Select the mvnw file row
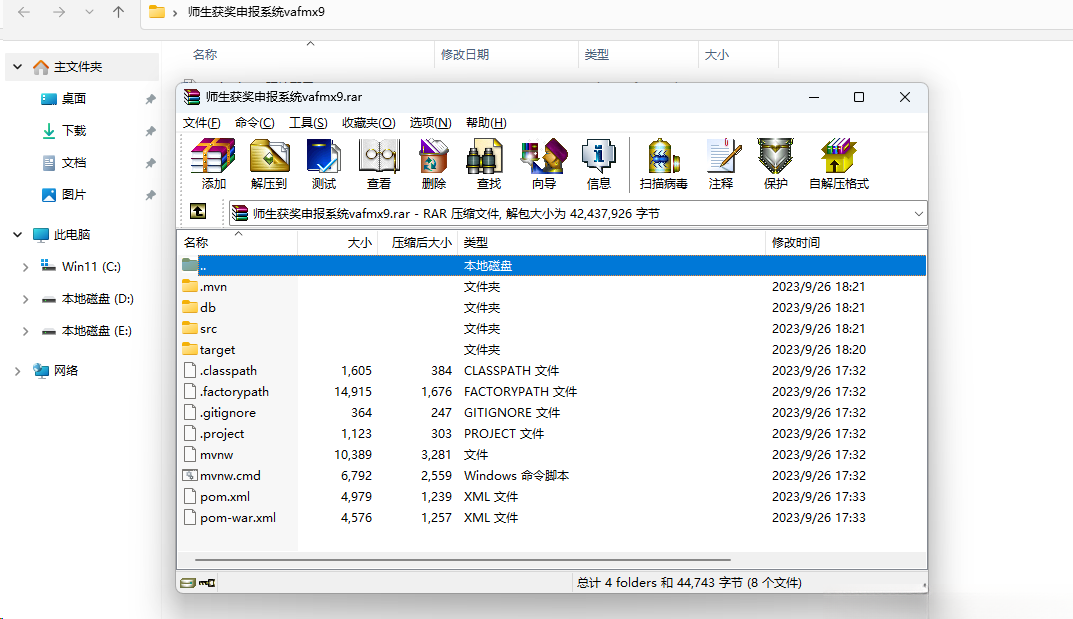Image resolution: width=1073 pixels, height=619 pixels. click(552, 455)
